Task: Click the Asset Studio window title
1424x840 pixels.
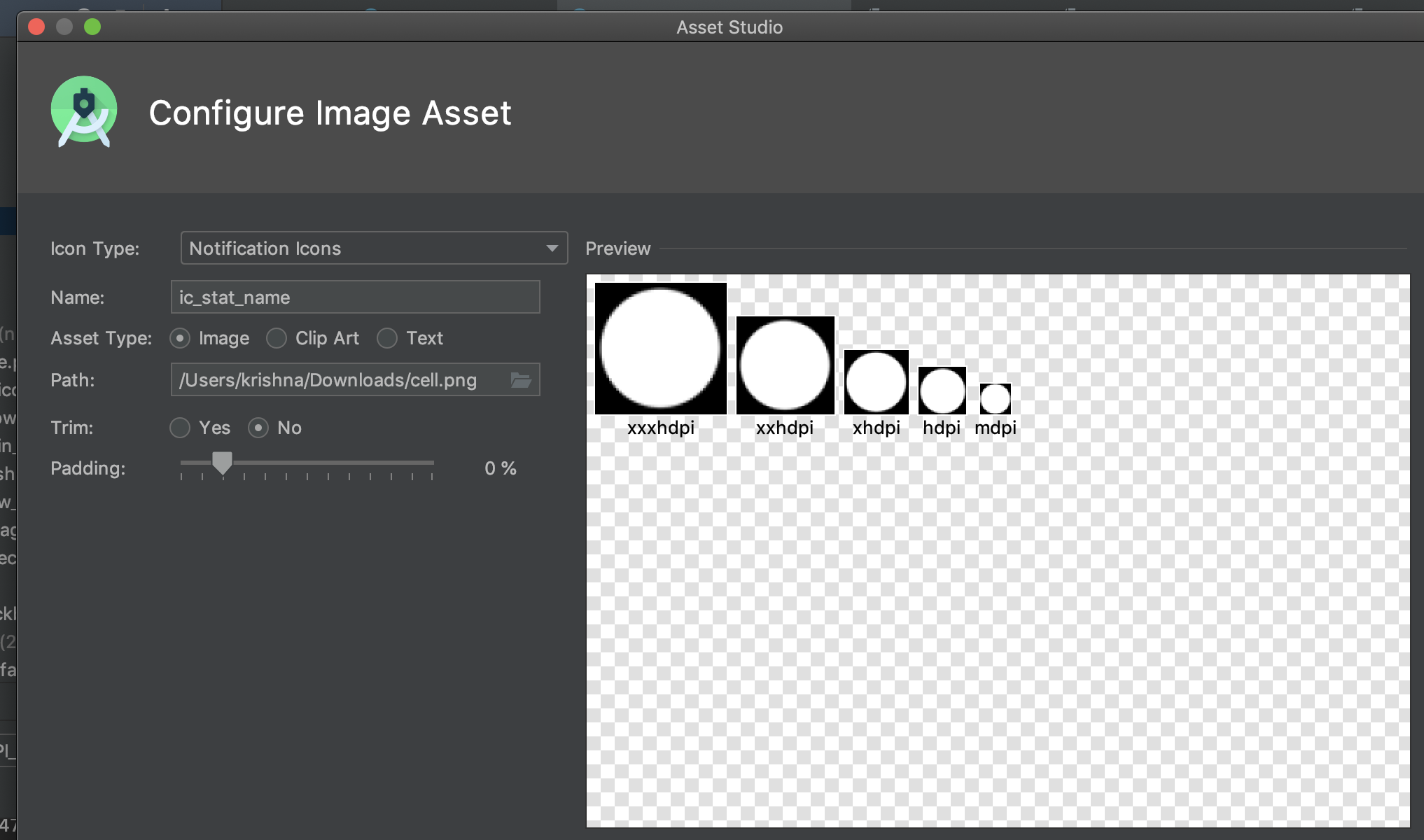Action: point(730,27)
